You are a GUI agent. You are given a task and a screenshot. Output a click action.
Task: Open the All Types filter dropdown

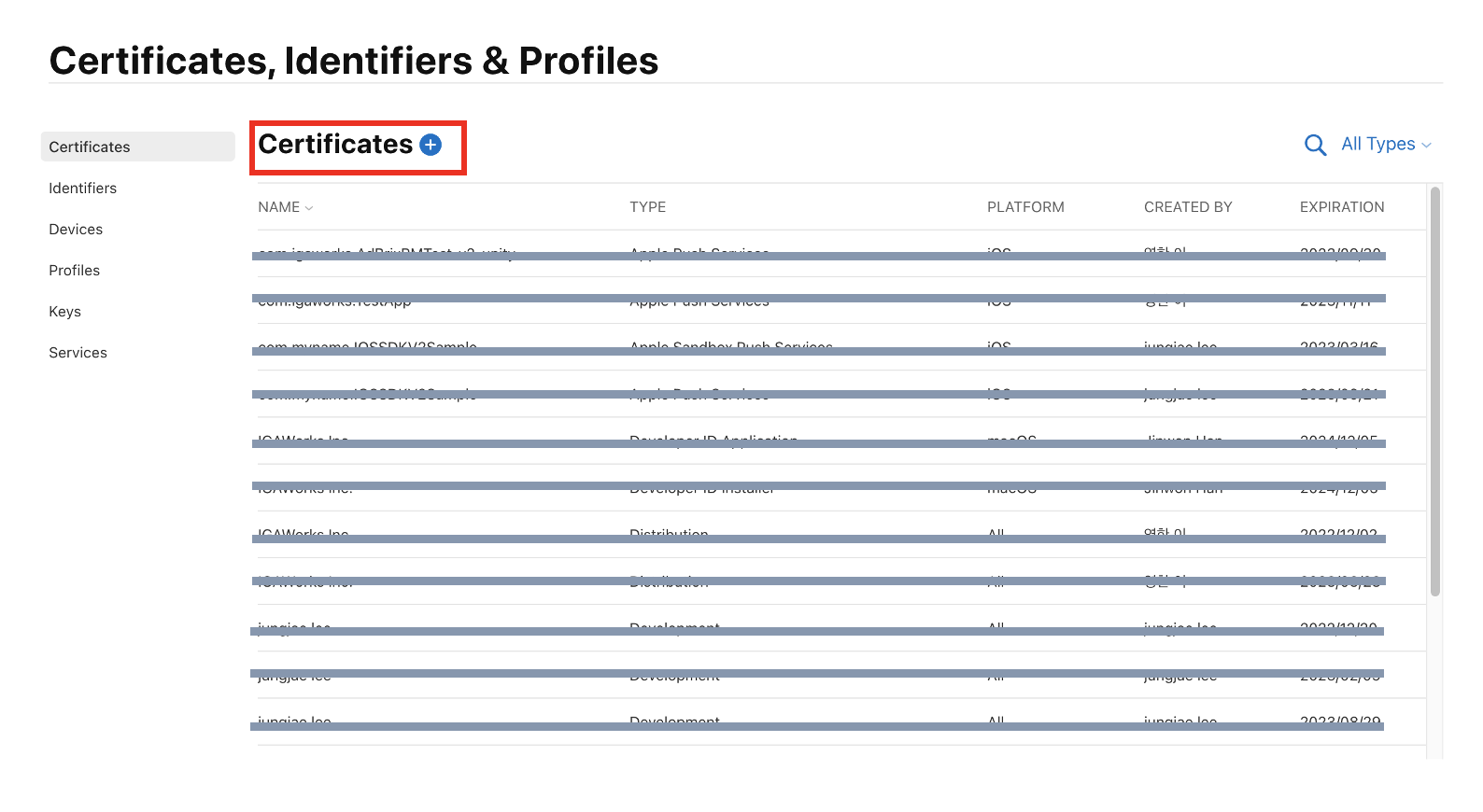(1386, 144)
